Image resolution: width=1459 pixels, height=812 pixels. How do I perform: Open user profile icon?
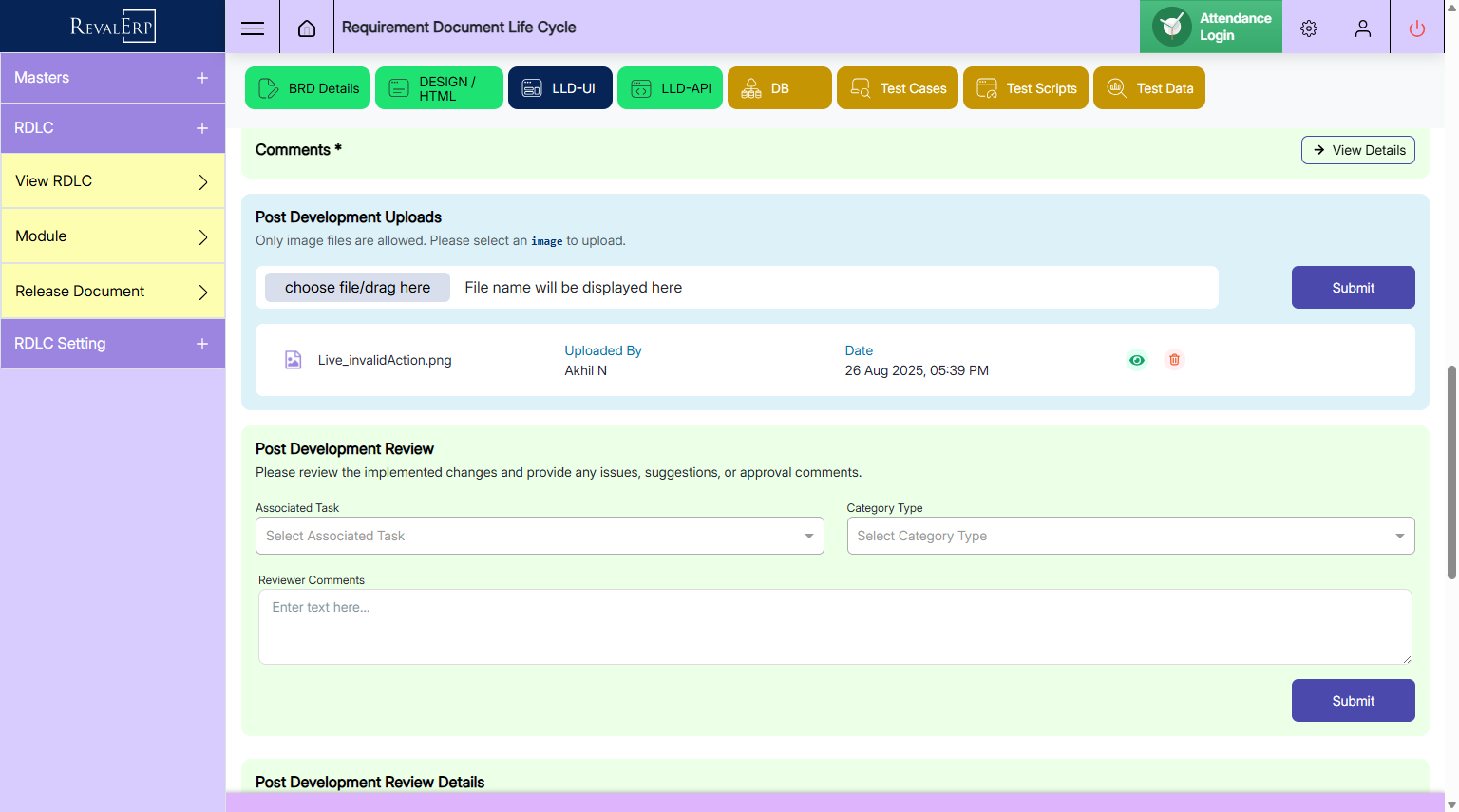[x=1363, y=28]
